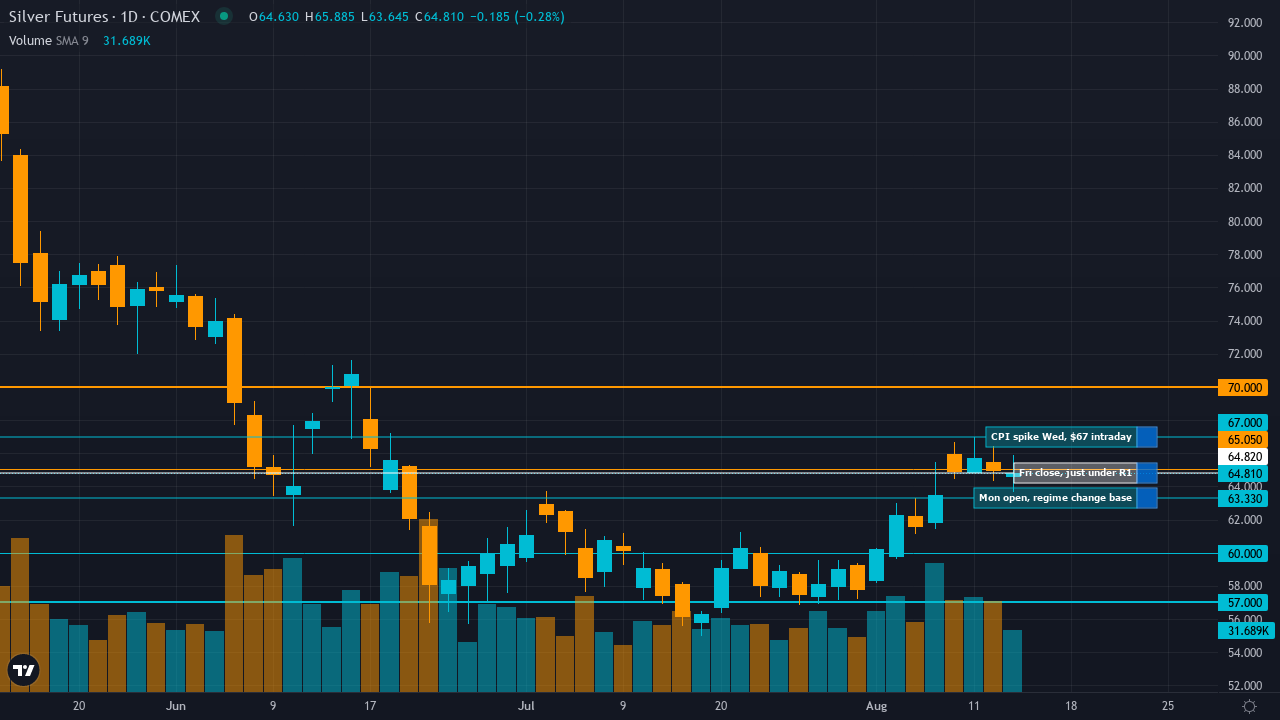Click the volume SMA value 31.689K in legend

[x=127, y=40]
